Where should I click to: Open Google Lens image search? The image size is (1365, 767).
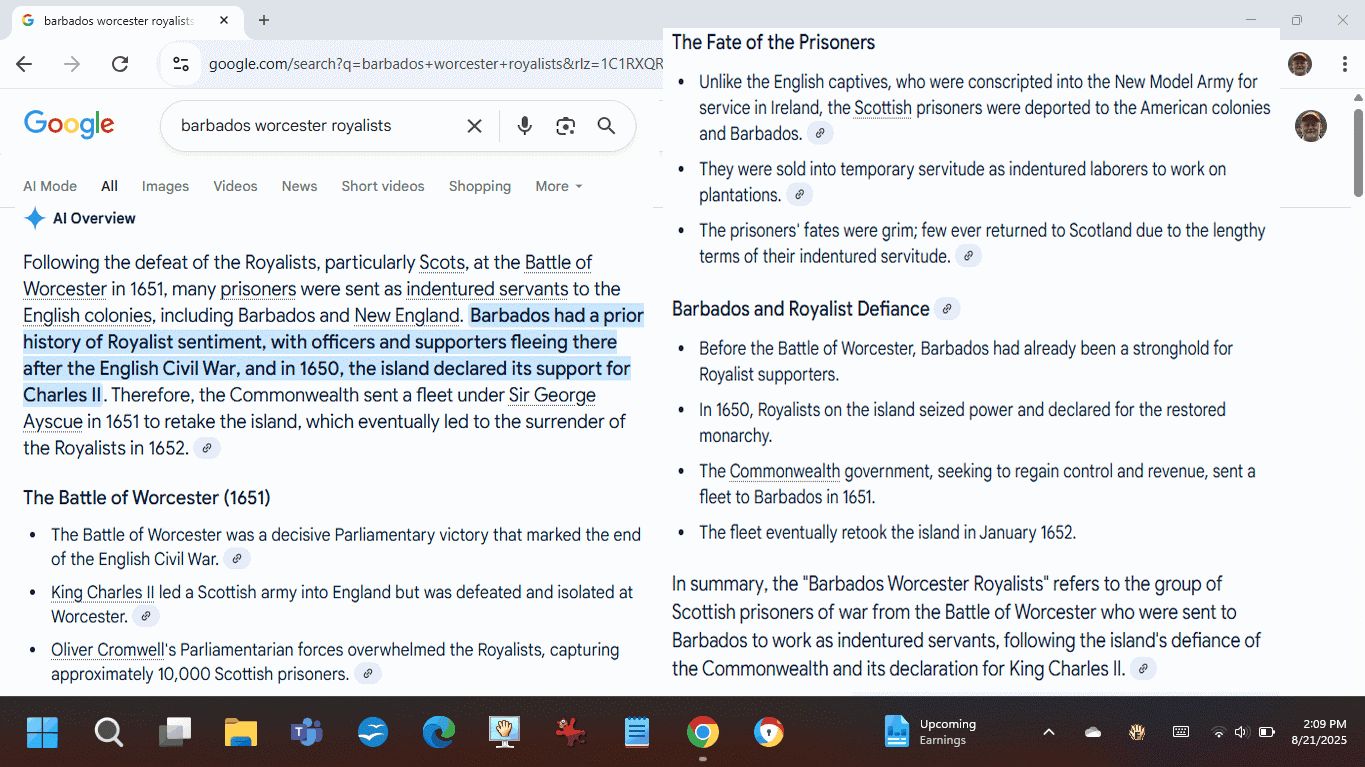(x=566, y=126)
